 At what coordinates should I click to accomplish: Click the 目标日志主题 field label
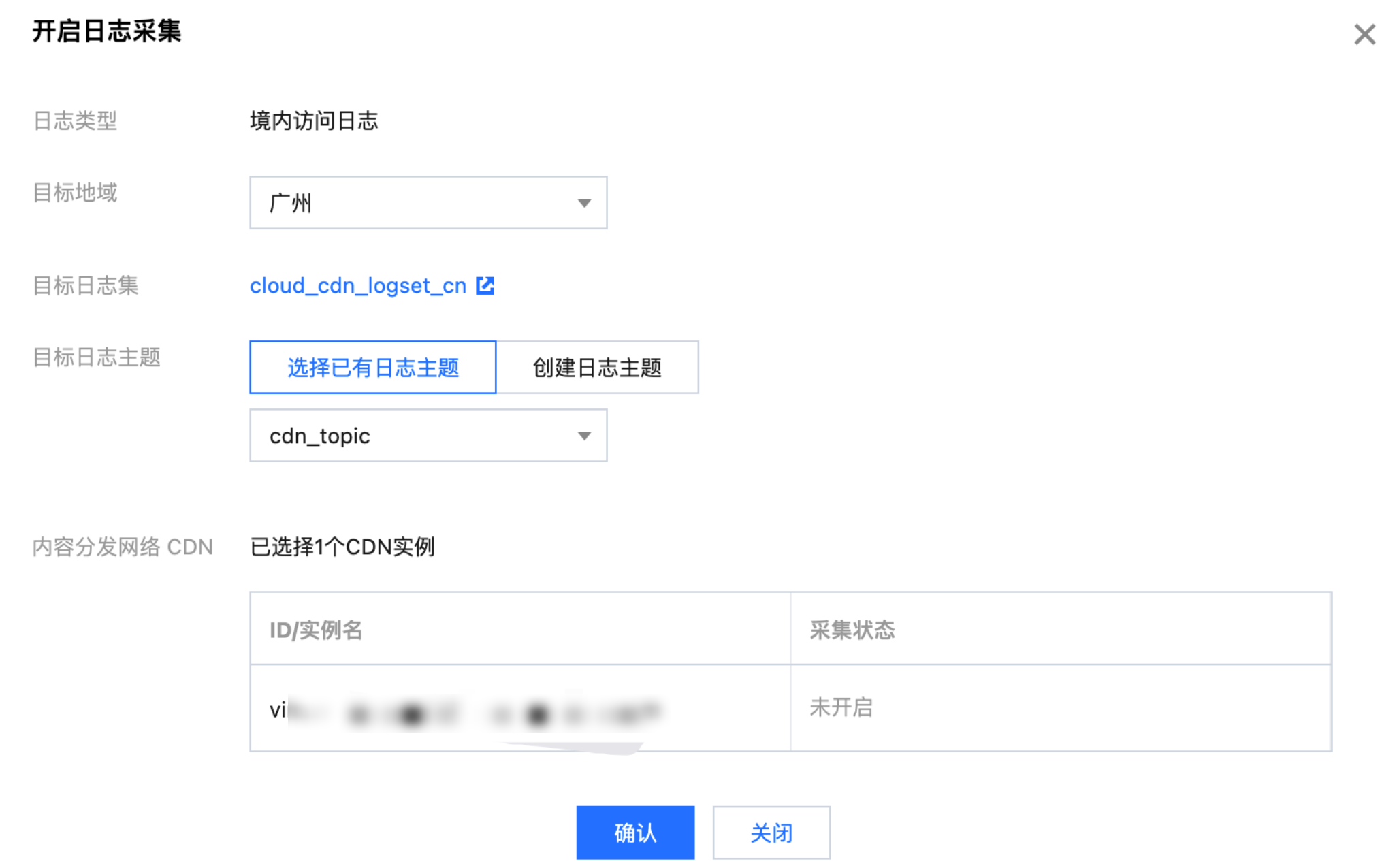[x=97, y=357]
